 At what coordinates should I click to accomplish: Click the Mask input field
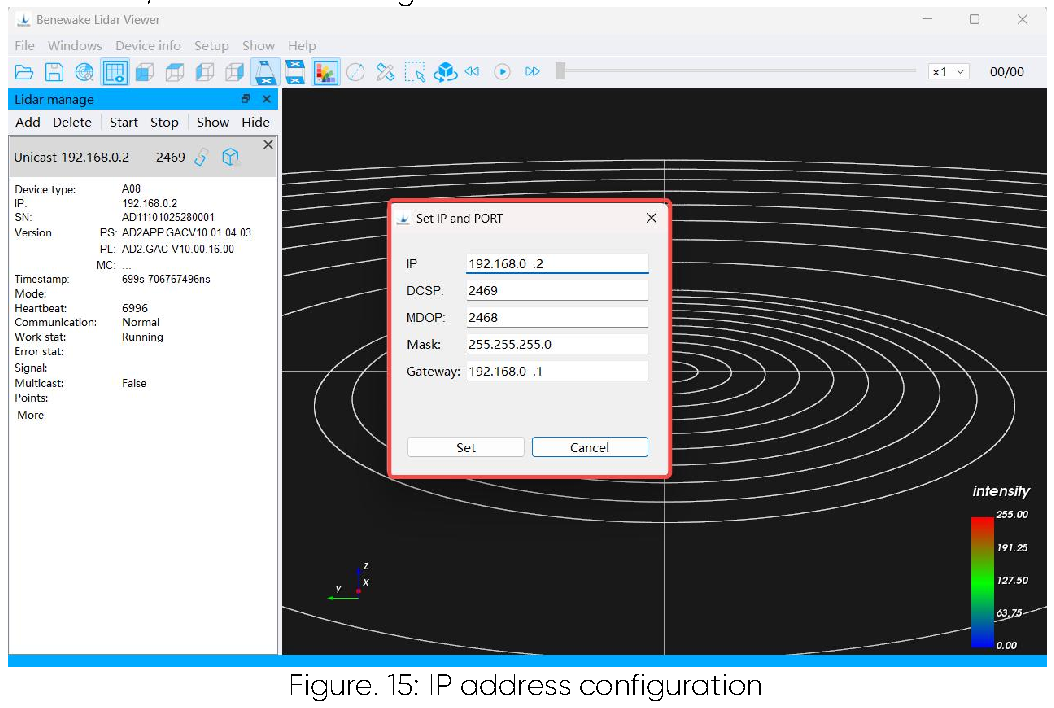pyautogui.click(x=557, y=344)
